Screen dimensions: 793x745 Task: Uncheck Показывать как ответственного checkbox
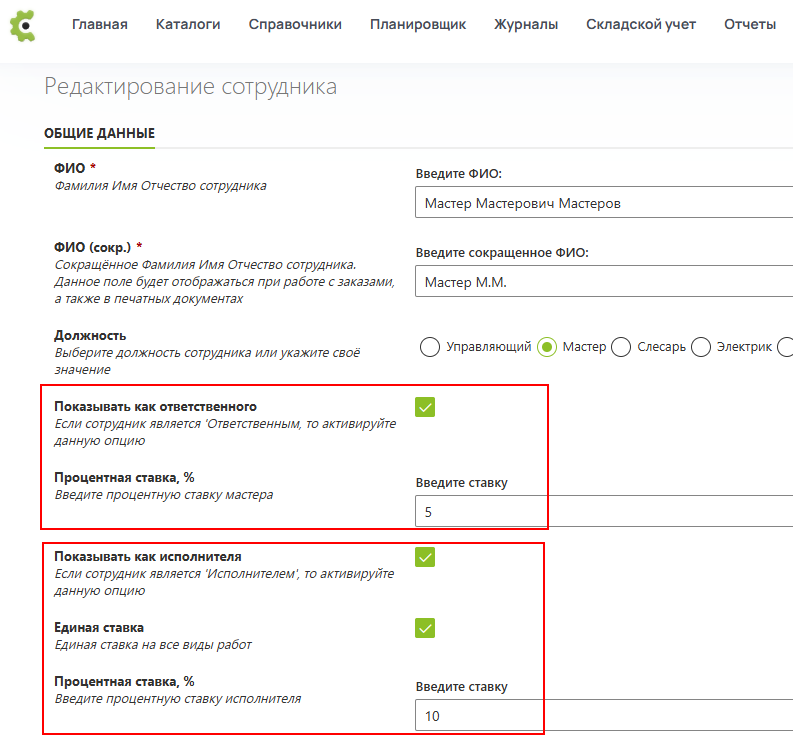tap(425, 407)
